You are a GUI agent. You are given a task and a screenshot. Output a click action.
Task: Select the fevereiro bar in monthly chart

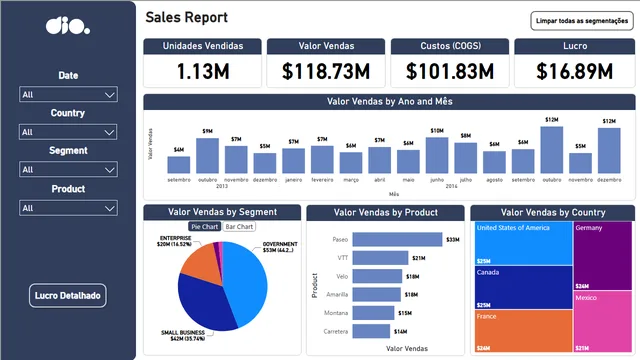click(x=322, y=160)
